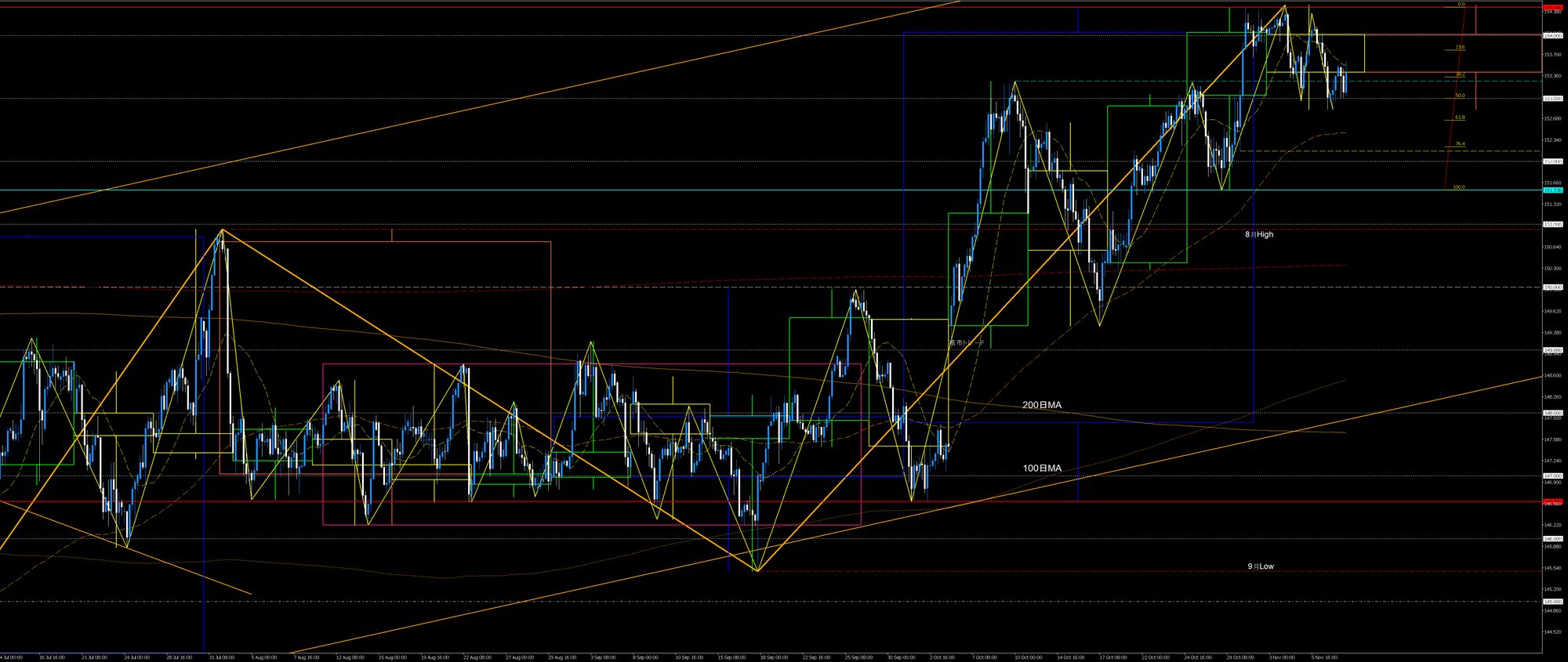Select the 3 Nov 00:00 time label
This screenshot has width=1568, height=662.
[1282, 657]
